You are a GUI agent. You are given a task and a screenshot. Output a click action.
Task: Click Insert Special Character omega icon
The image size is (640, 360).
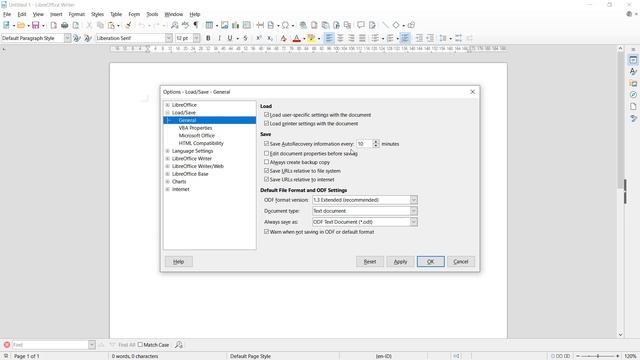(285, 25)
